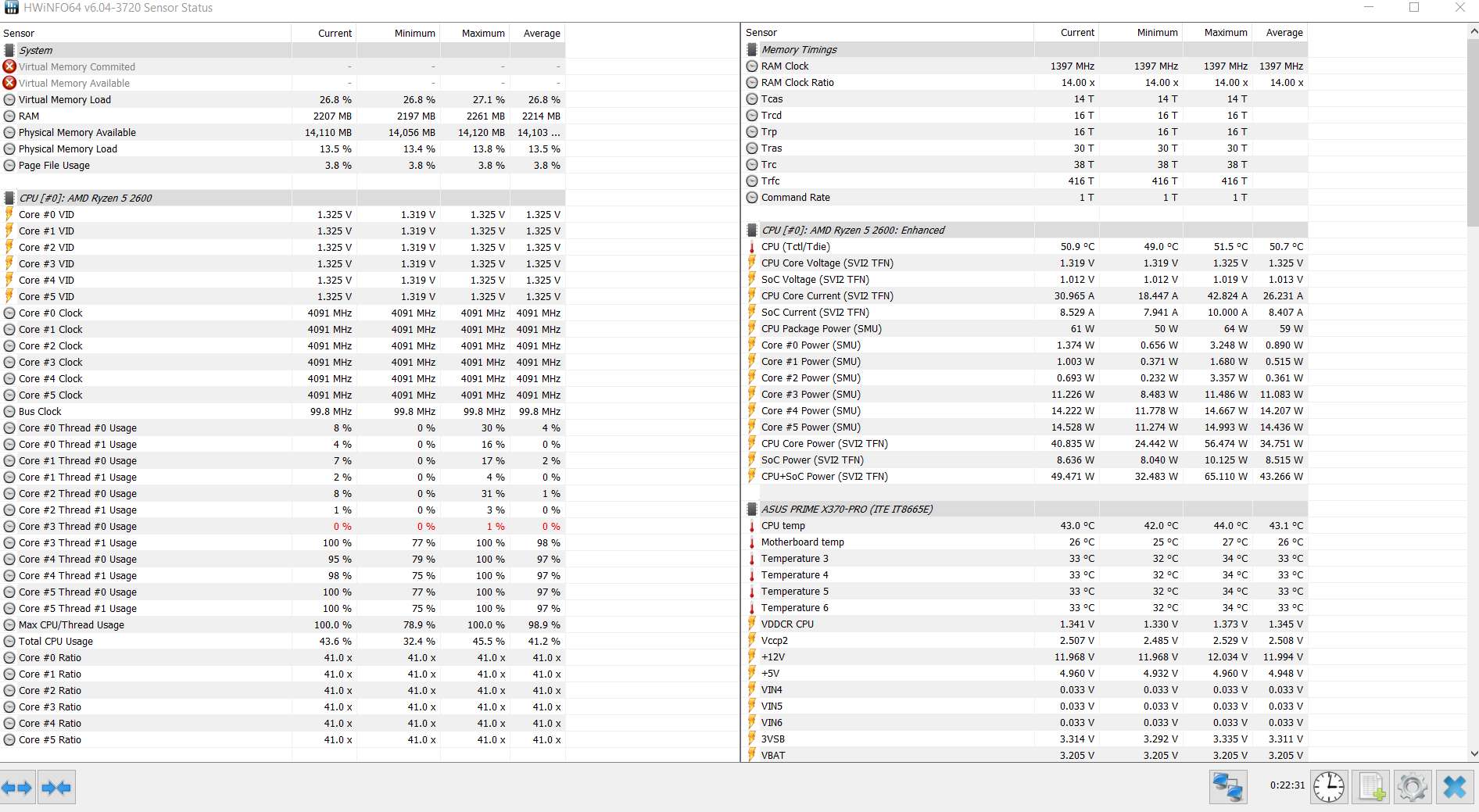Click icon beside Command Rate

752,197
